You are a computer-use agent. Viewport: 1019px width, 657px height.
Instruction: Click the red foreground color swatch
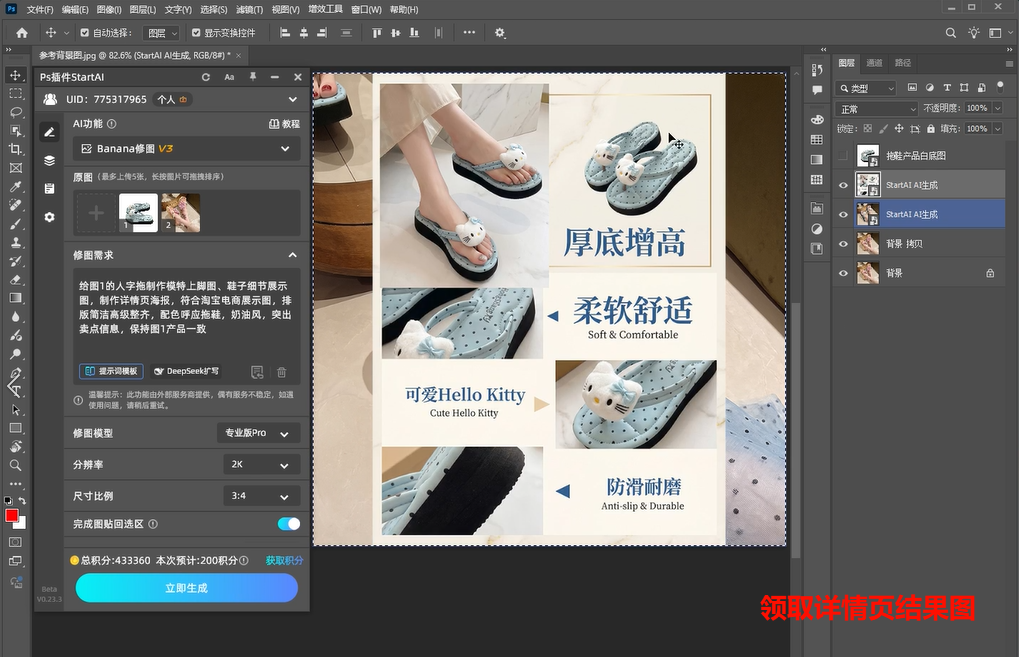(x=12, y=515)
